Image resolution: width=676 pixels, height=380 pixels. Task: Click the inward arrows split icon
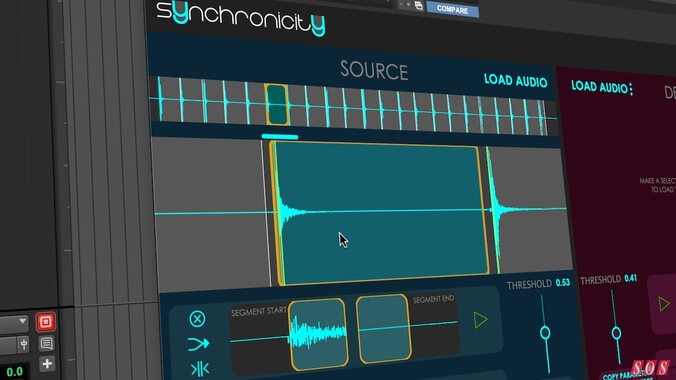point(200,369)
